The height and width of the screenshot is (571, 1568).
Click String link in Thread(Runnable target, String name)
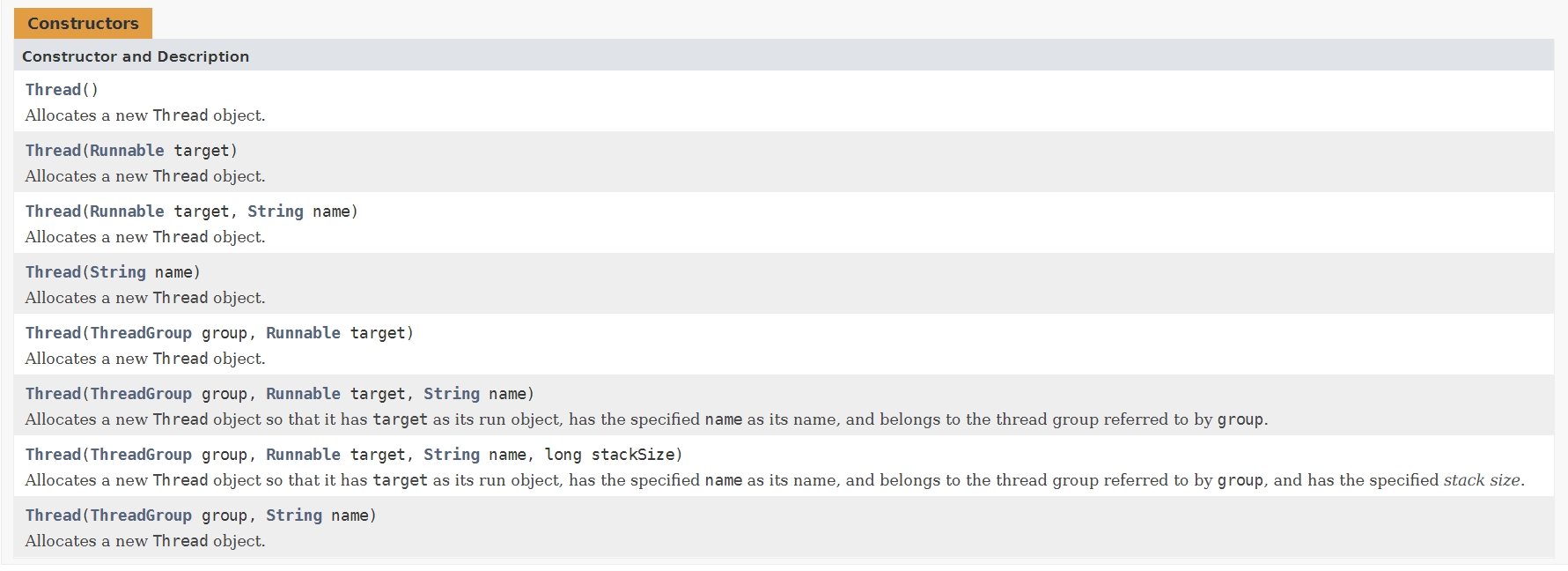pyautogui.click(x=275, y=211)
